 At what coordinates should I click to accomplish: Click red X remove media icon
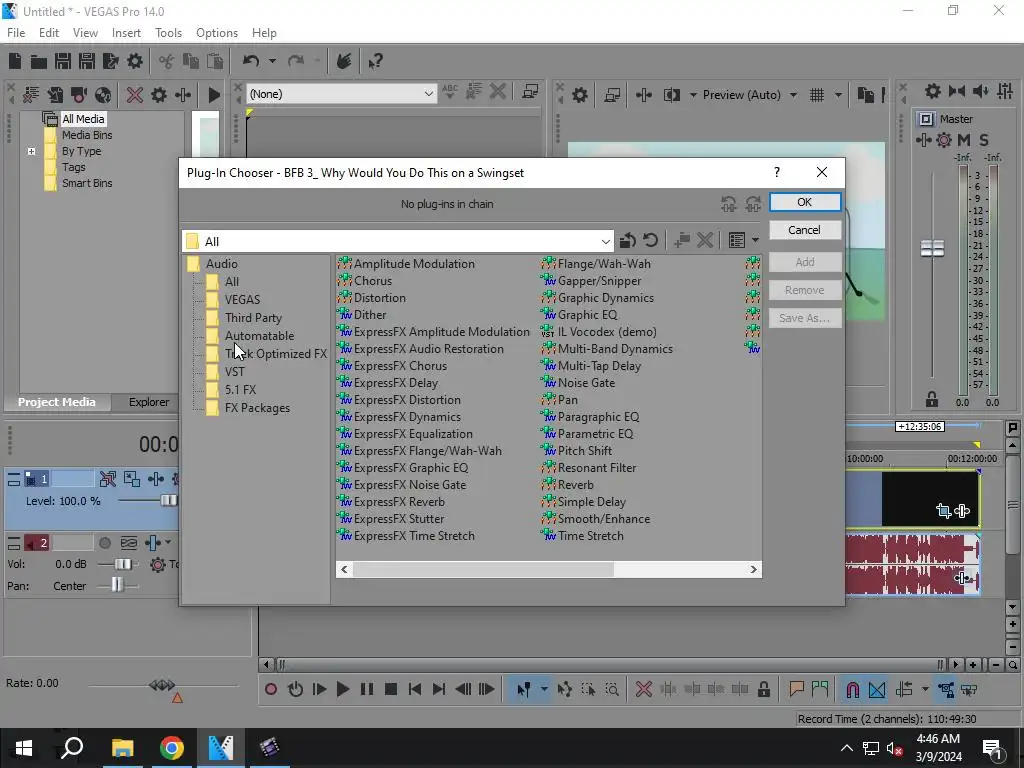(135, 95)
